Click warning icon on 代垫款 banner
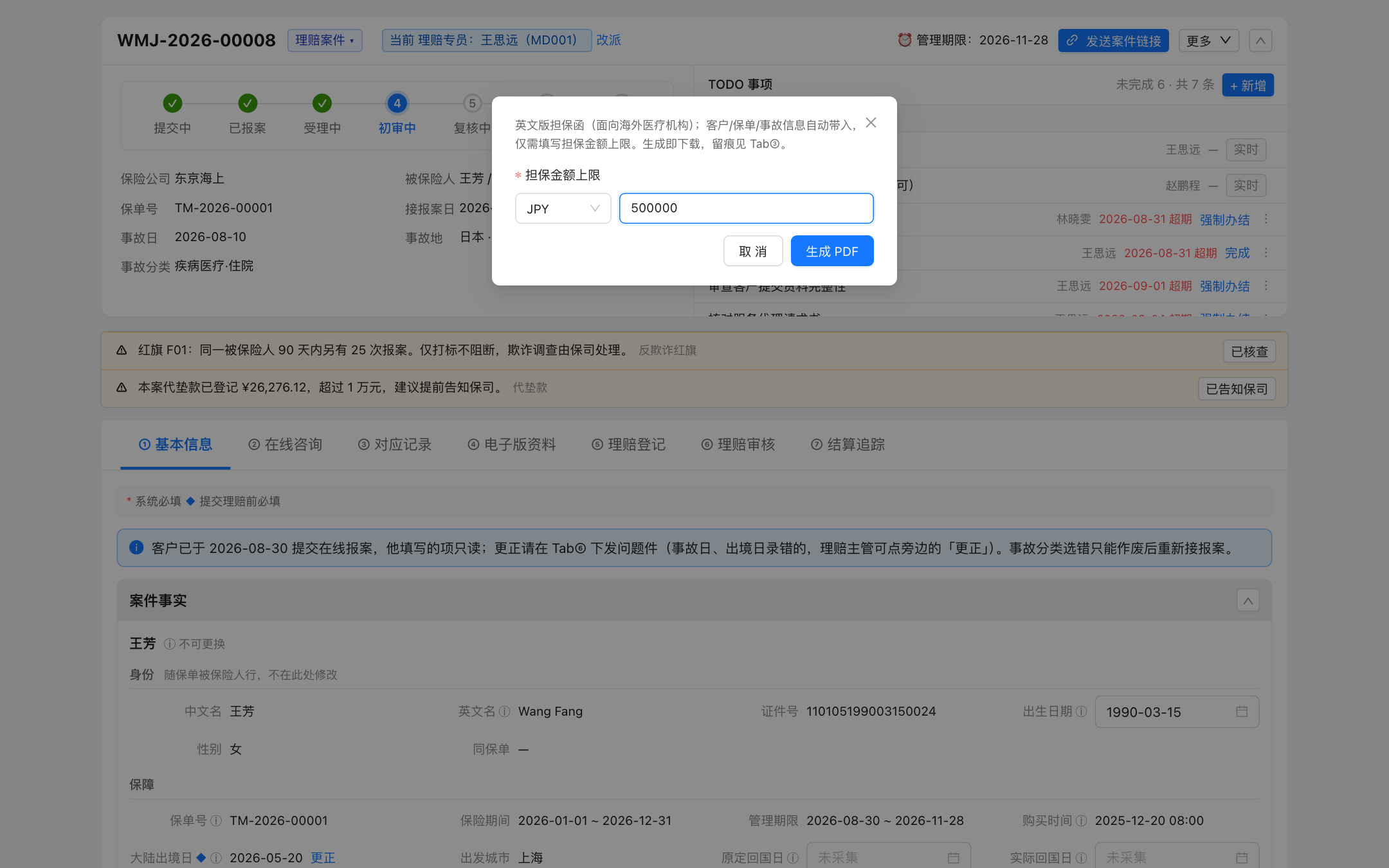 point(122,388)
